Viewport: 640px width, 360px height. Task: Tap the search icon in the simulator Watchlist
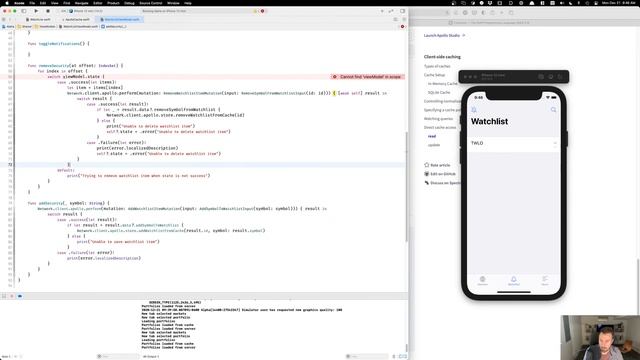tap(553, 110)
